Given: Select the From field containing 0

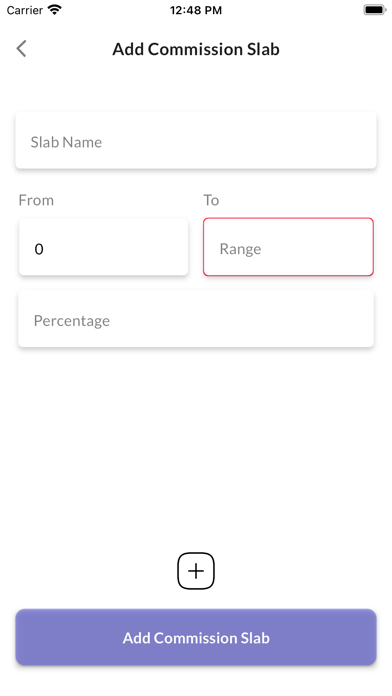Looking at the screenshot, I should [103, 247].
